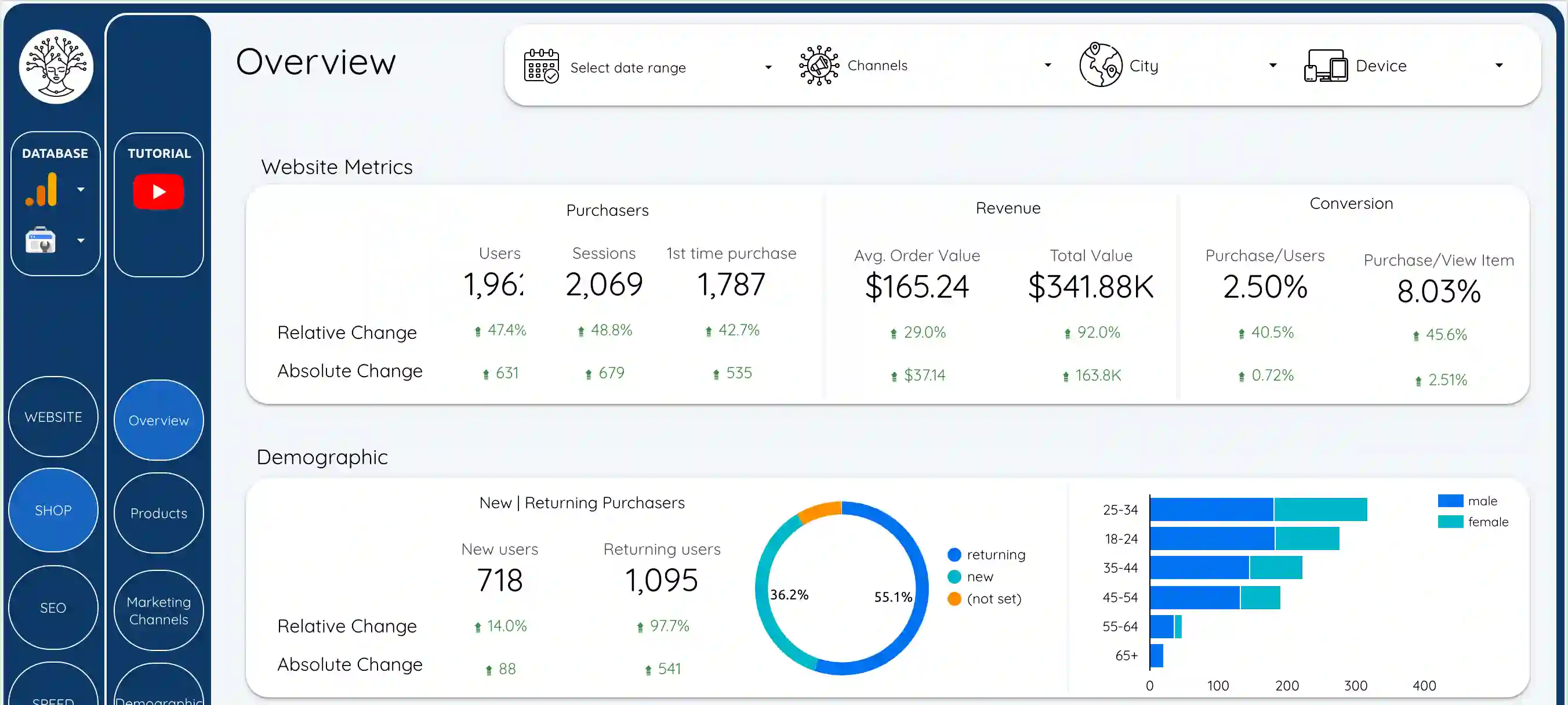This screenshot has width=1568, height=705.
Task: Click the 1st time purchase value 1,787
Action: pos(731,284)
